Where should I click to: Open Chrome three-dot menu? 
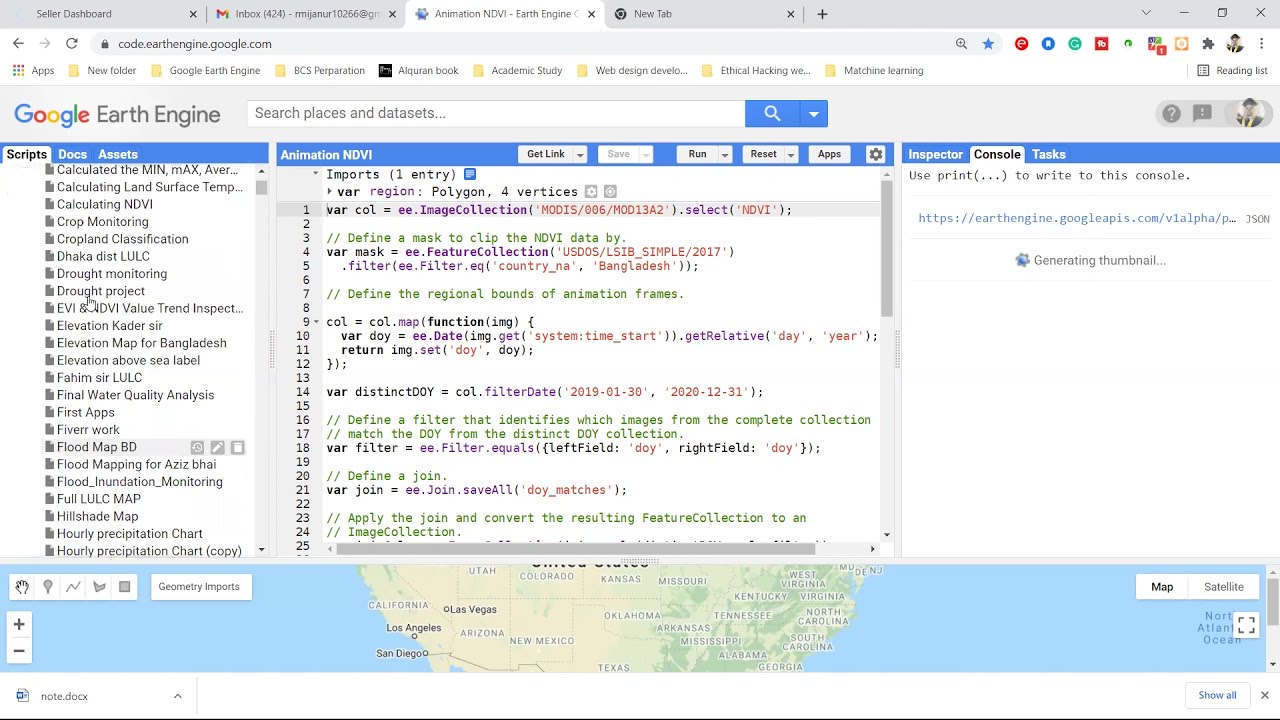(1262, 44)
